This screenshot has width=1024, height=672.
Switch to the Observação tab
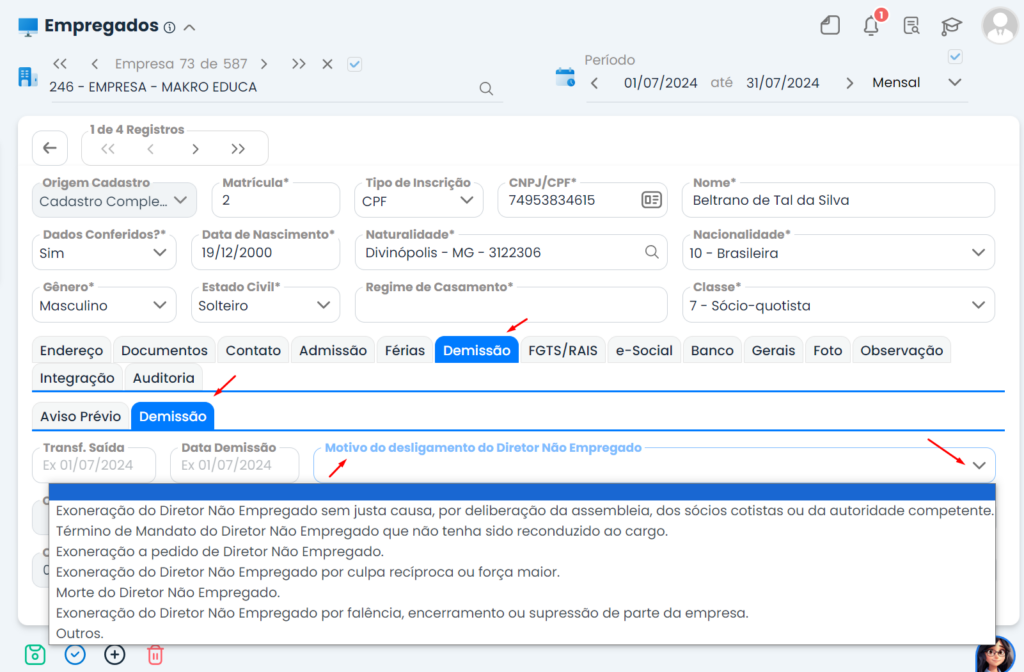tap(901, 350)
